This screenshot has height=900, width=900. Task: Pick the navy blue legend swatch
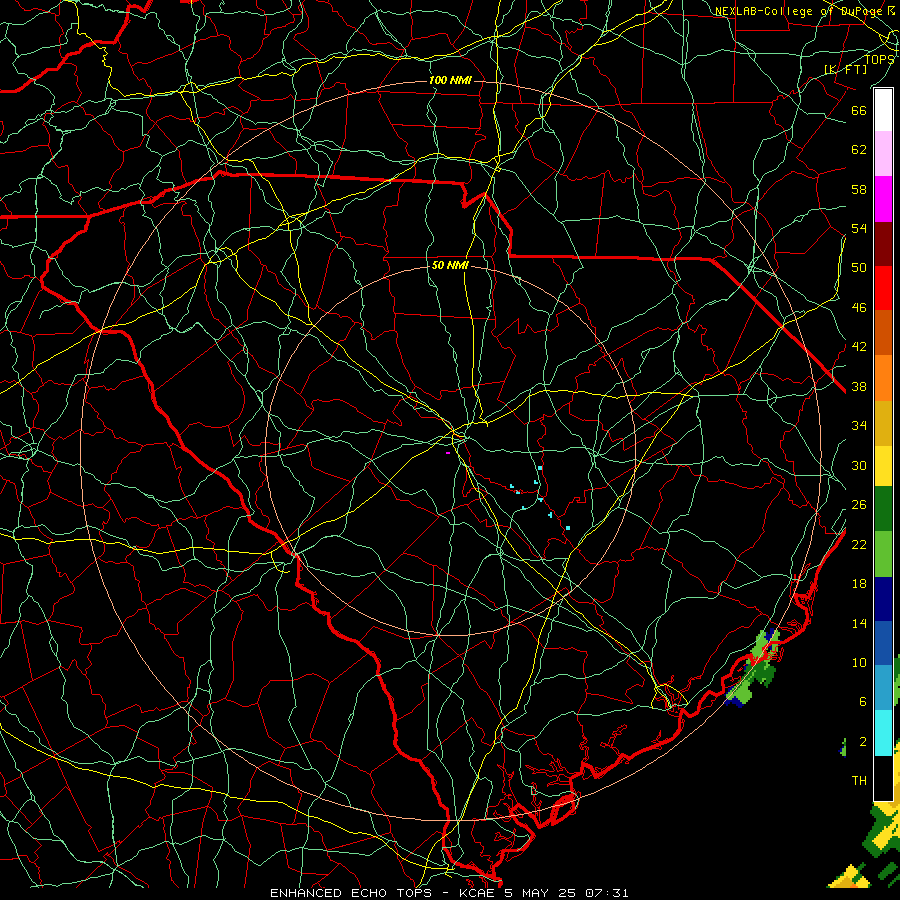(x=883, y=599)
